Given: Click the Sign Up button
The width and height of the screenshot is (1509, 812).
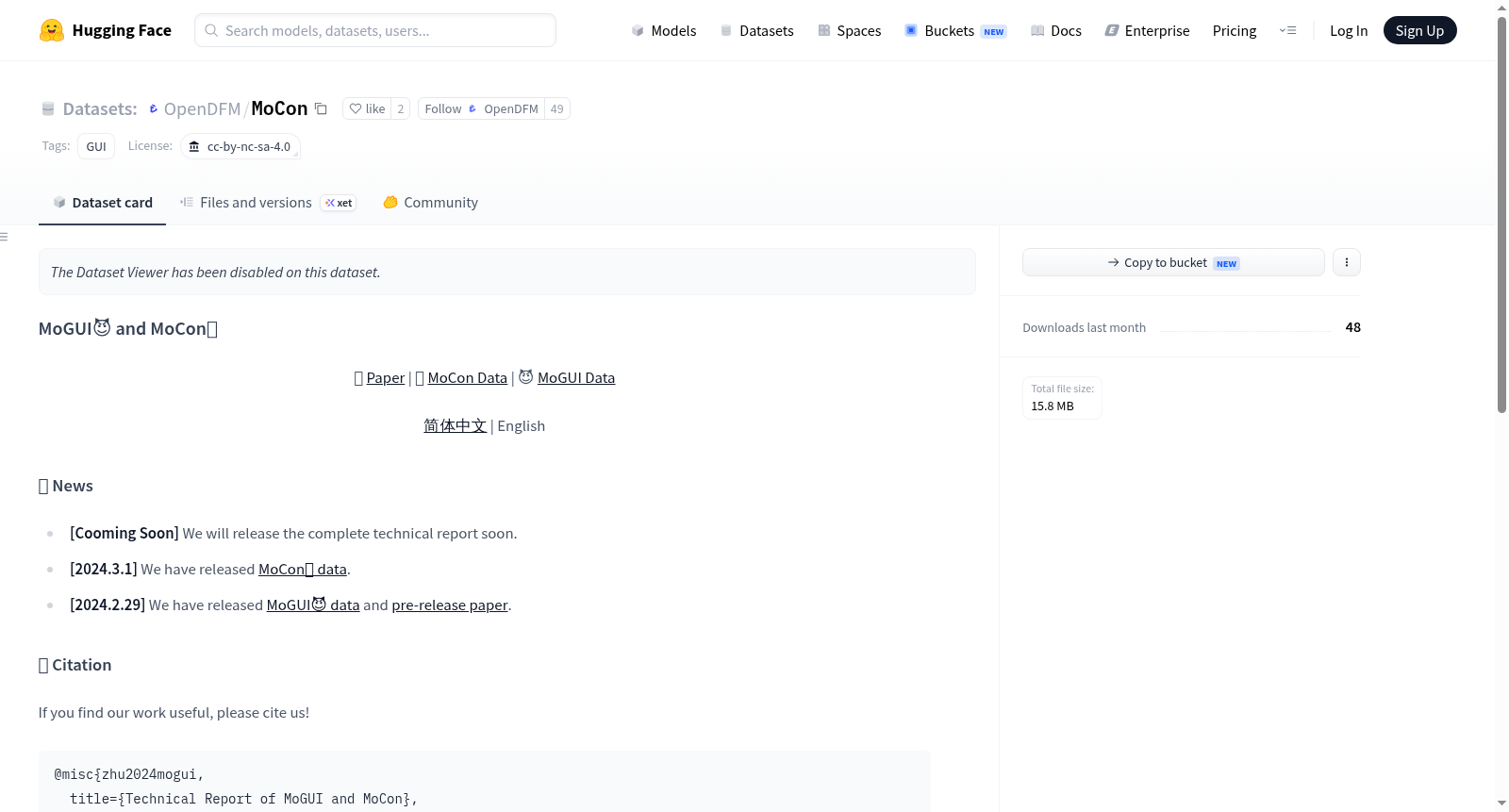Looking at the screenshot, I should click(1419, 30).
